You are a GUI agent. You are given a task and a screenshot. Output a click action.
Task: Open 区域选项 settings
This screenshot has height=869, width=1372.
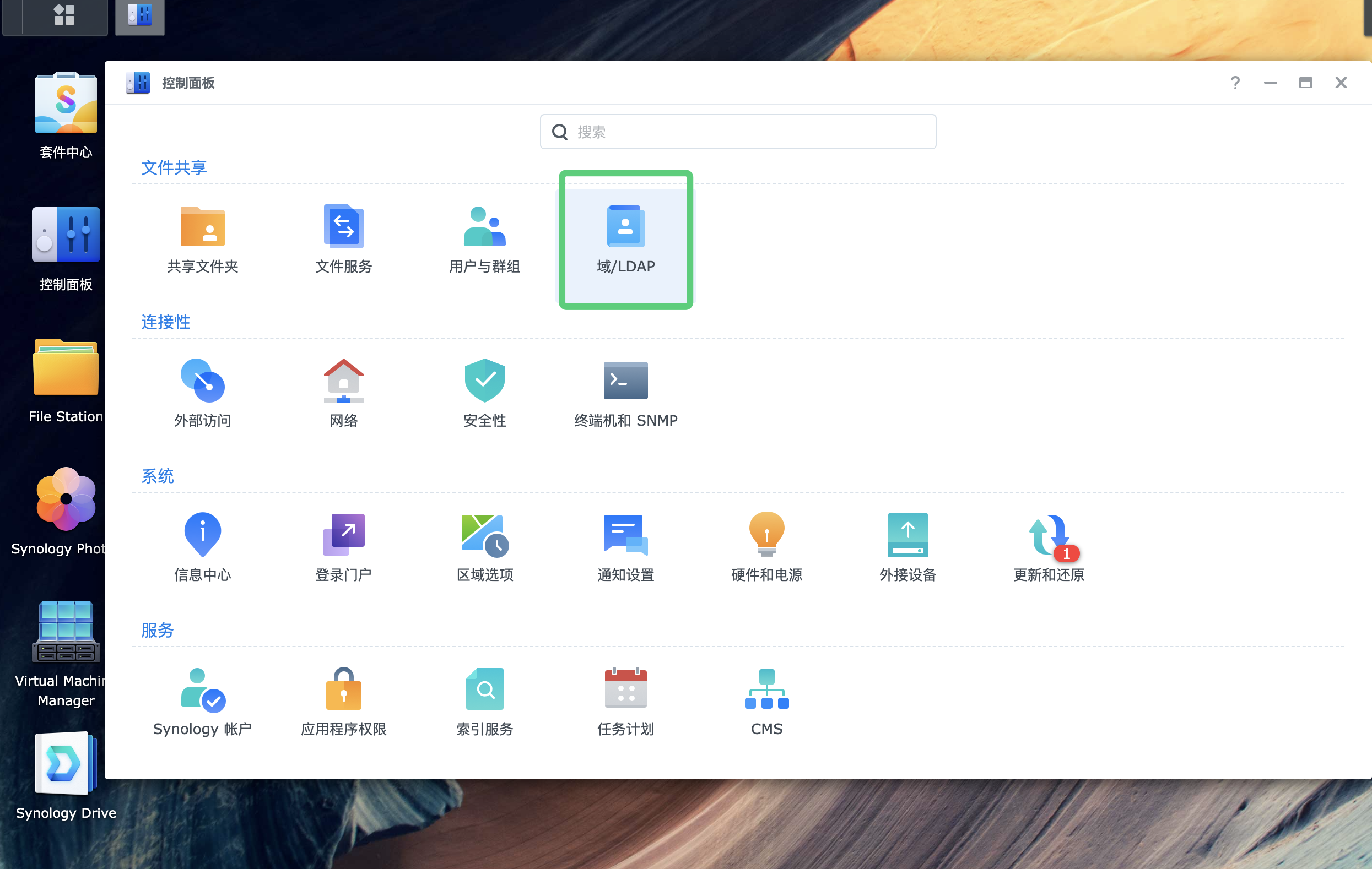[484, 547]
